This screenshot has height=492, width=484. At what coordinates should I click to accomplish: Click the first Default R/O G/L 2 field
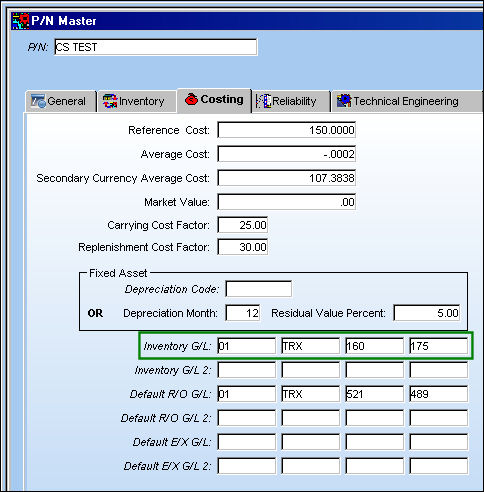point(247,418)
